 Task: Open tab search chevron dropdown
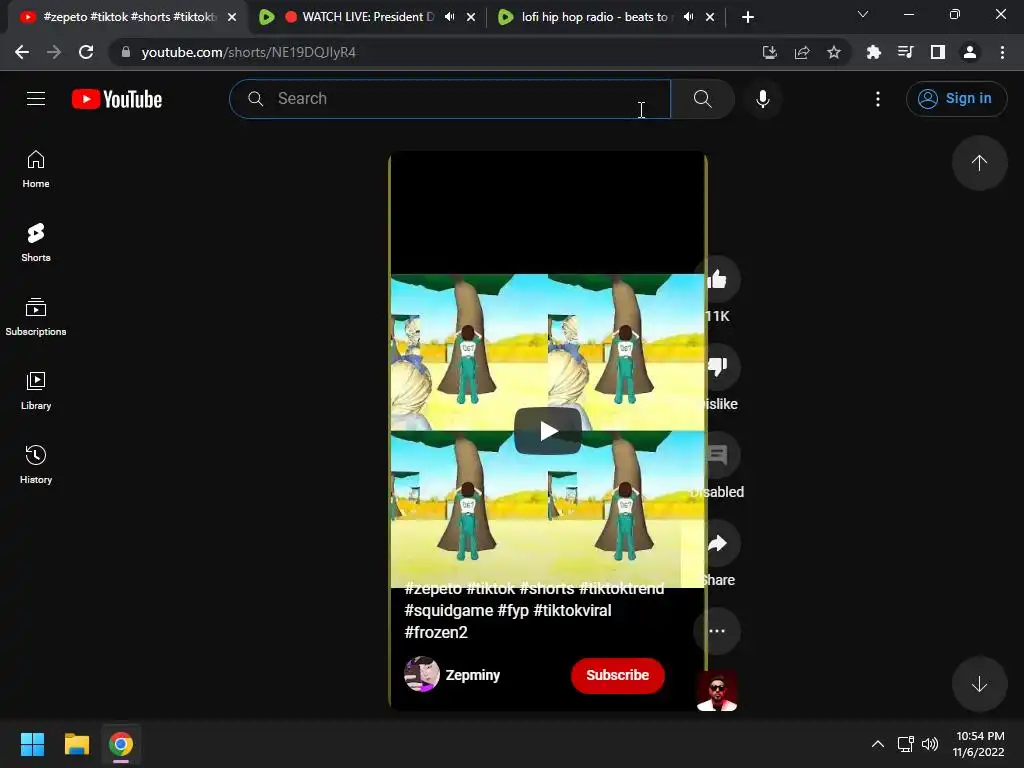pos(863,14)
